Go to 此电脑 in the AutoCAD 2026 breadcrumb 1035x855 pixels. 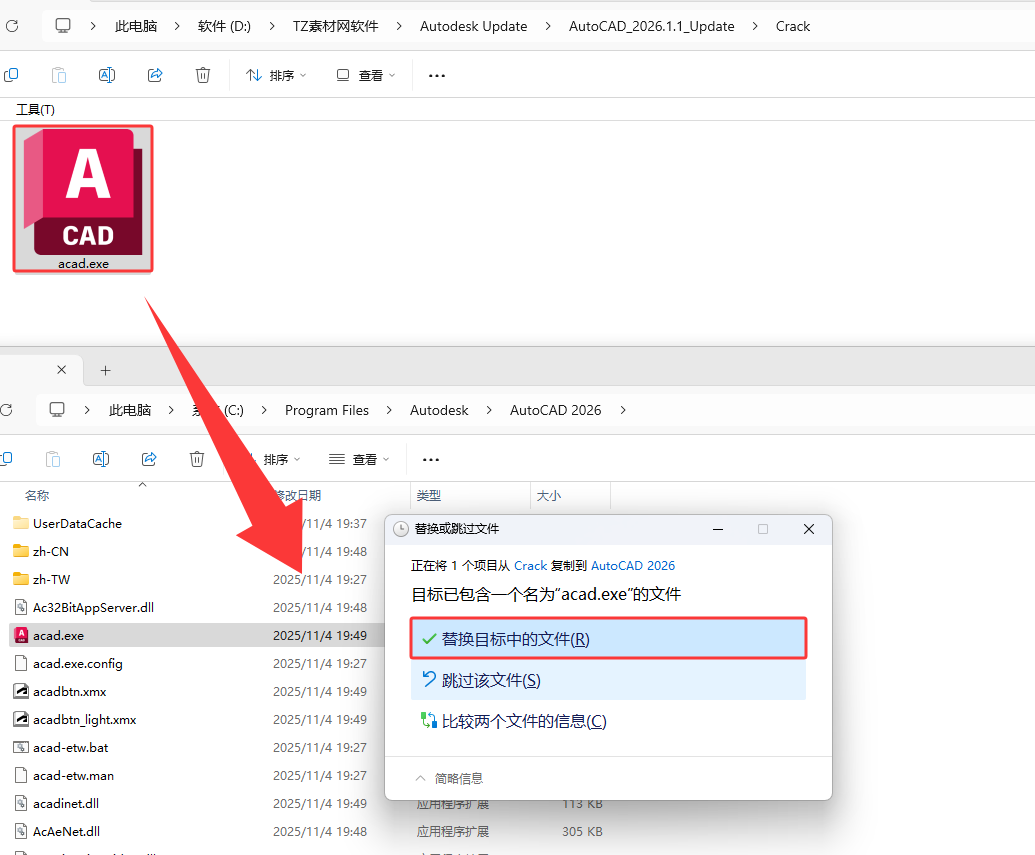point(130,410)
